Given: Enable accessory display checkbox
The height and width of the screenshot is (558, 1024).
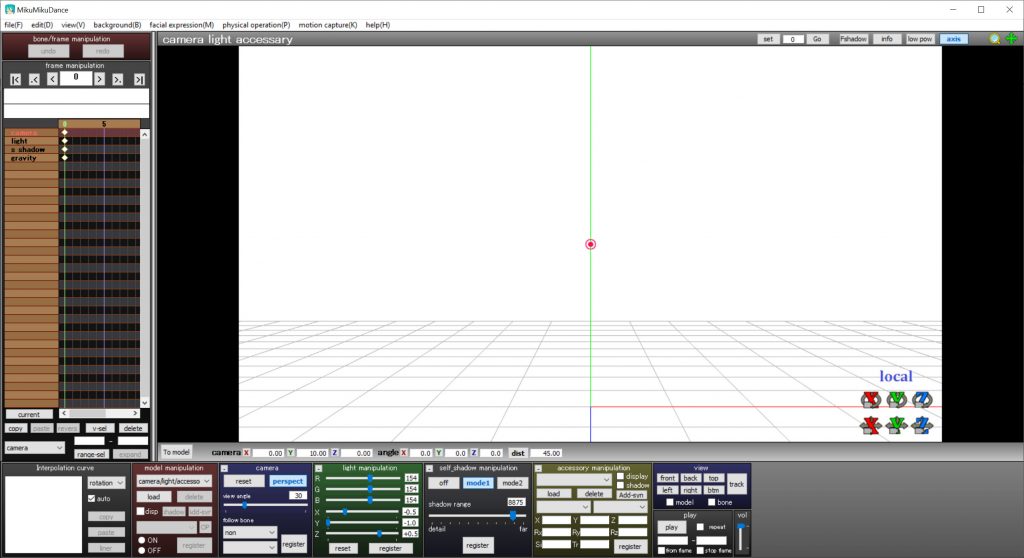Looking at the screenshot, I should (x=620, y=476).
